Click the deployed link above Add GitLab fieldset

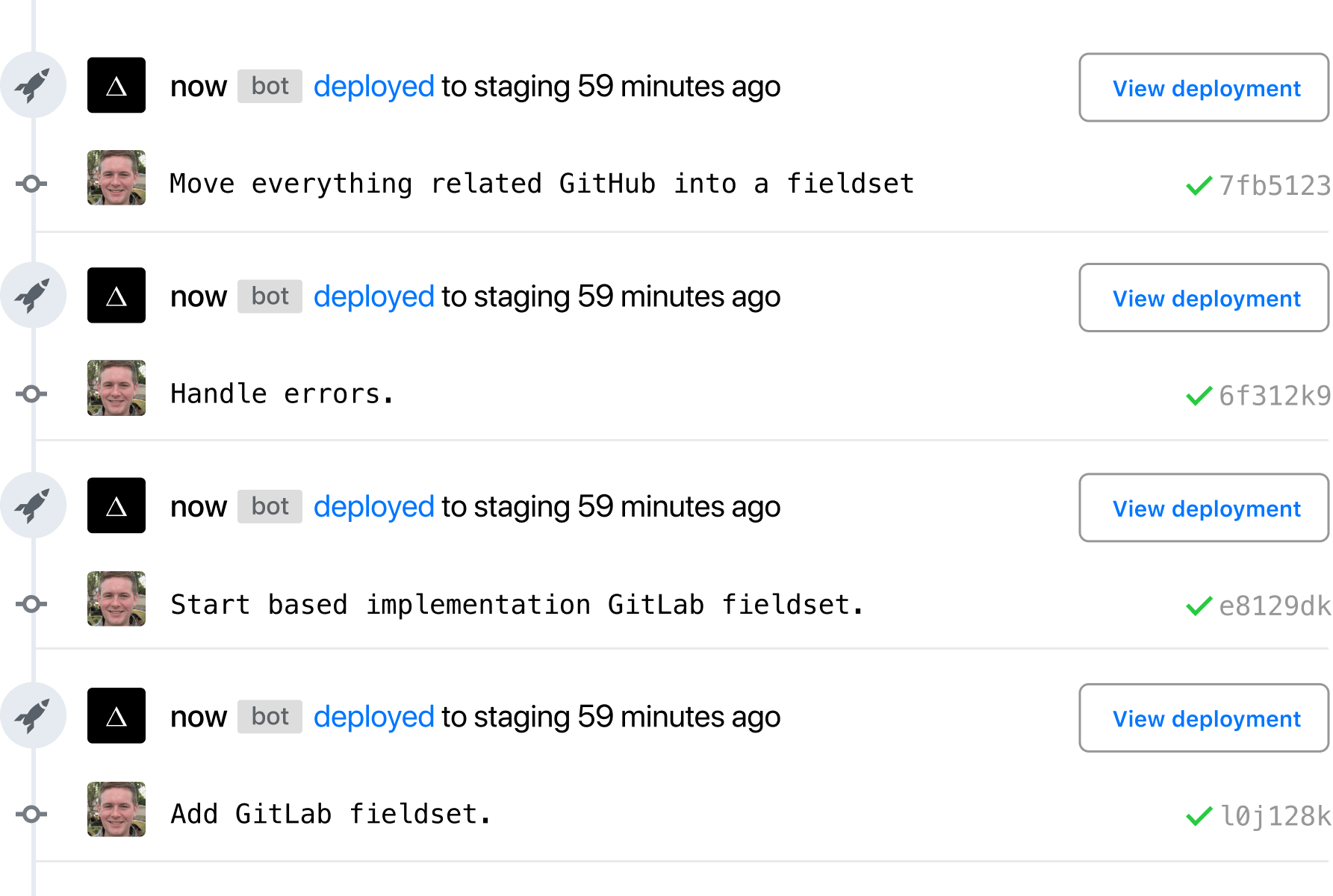tap(373, 717)
